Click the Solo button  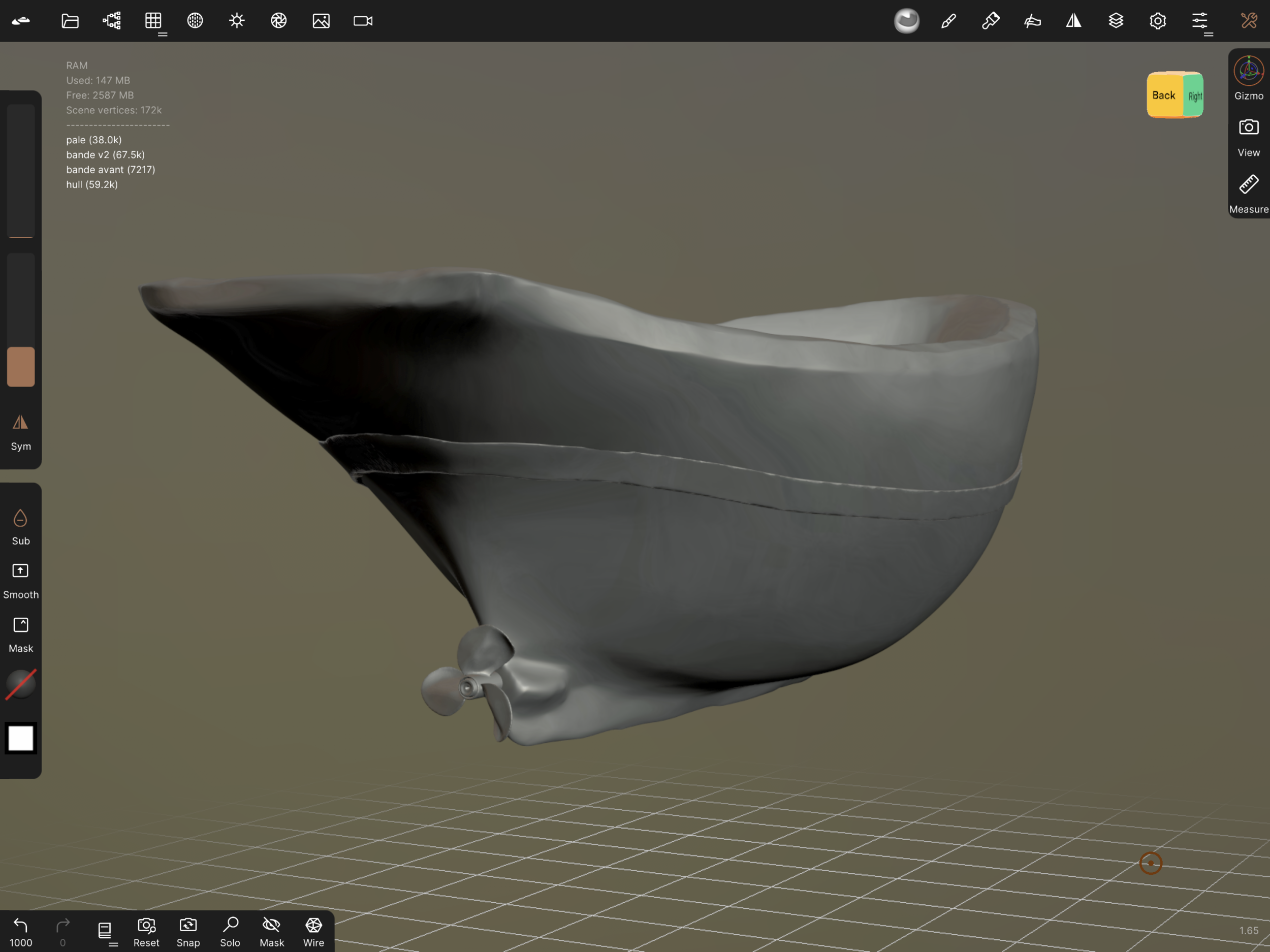tap(230, 931)
